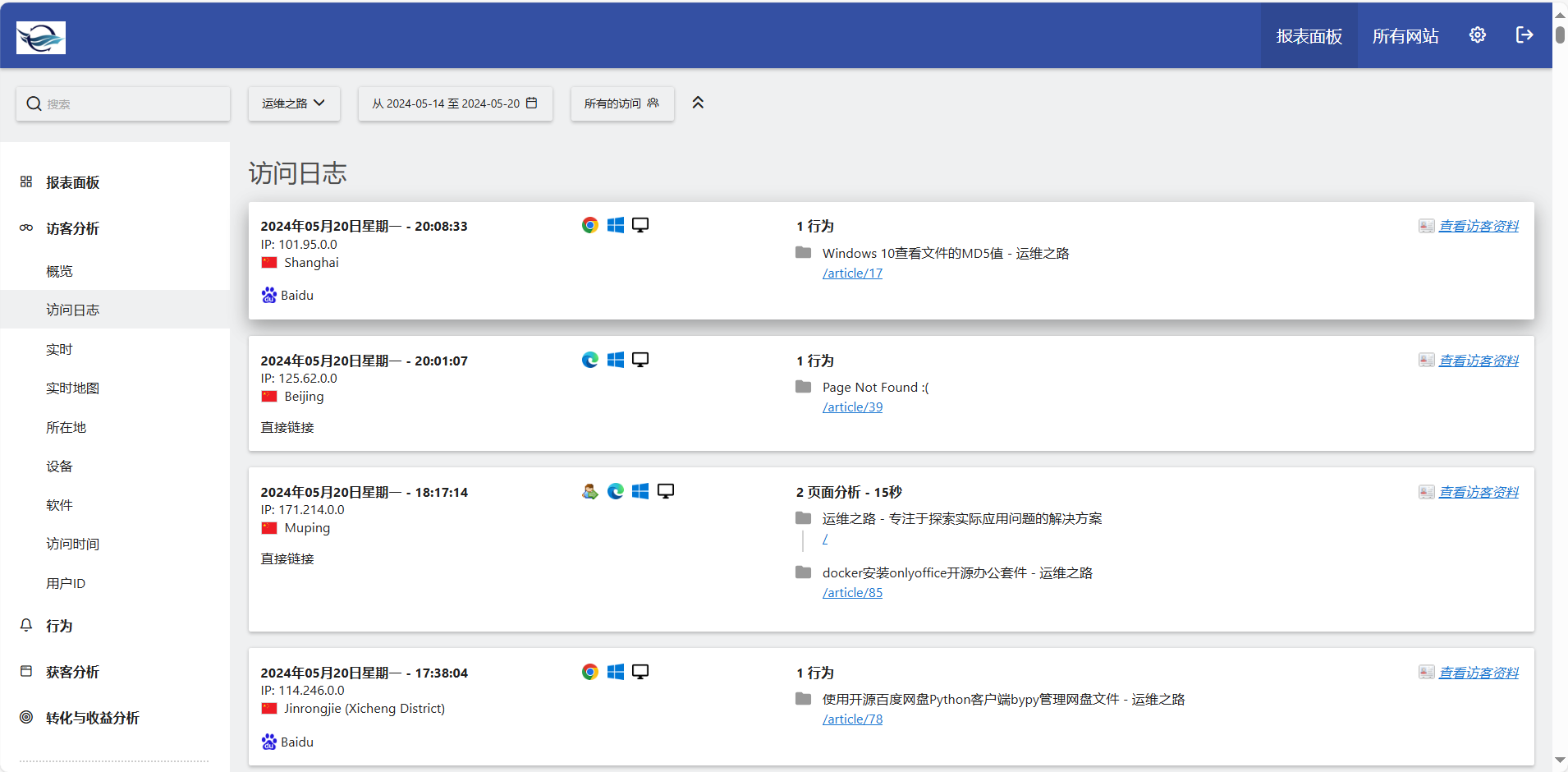The width and height of the screenshot is (1568, 772).
Task: Click 查看访客资料 for the Muping visit
Action: coord(1479,492)
